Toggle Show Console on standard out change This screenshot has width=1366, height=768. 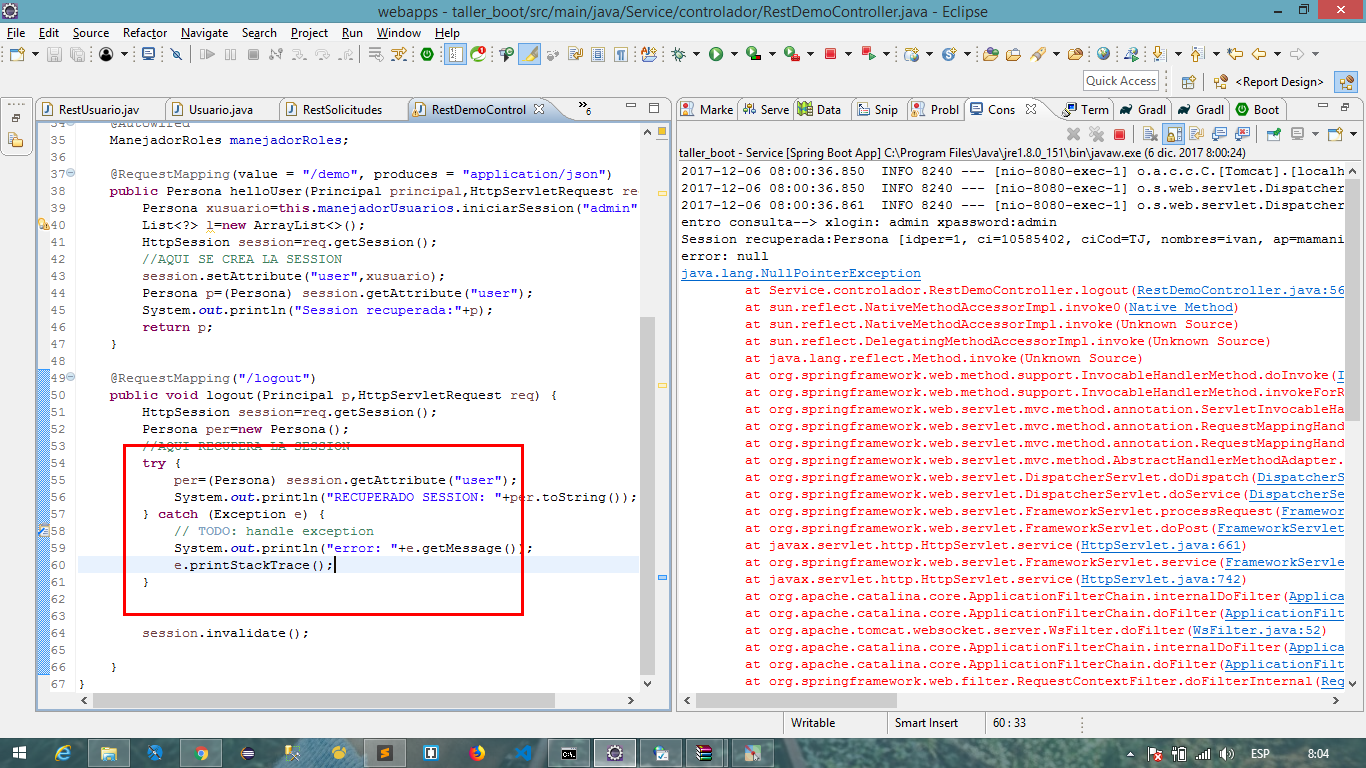pyautogui.click(x=1219, y=134)
